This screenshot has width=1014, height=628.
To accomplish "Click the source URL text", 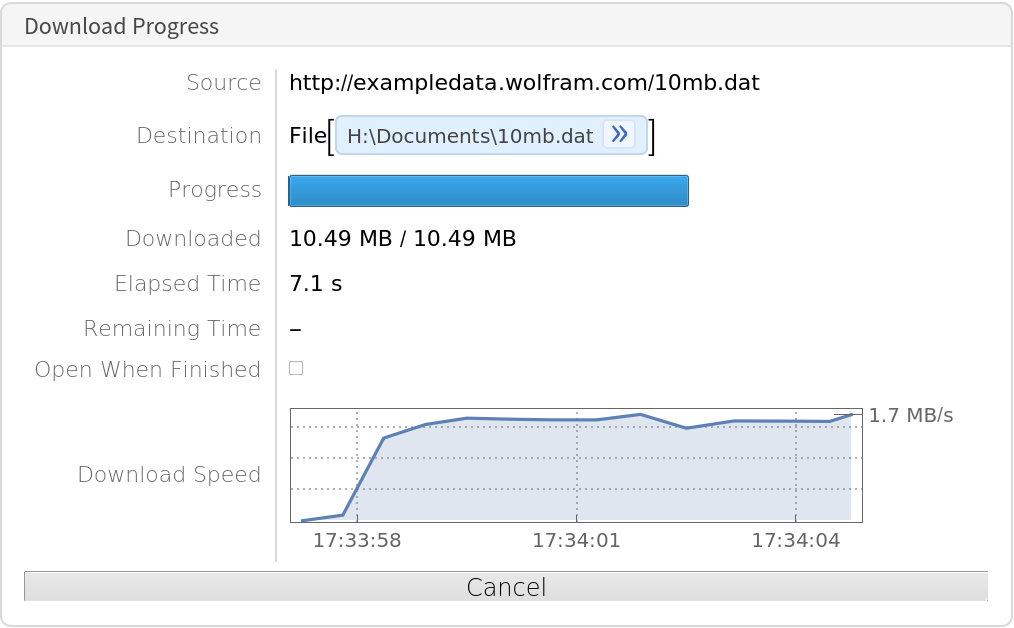I will (524, 83).
